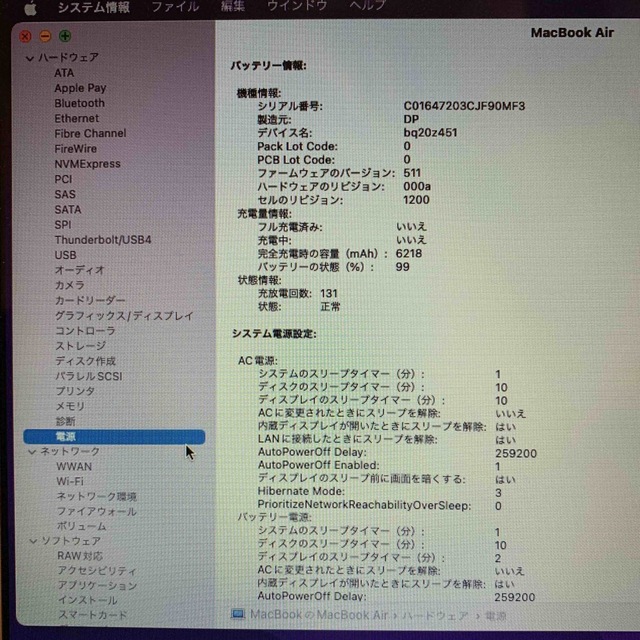Open the 編集 menu

point(233,6)
